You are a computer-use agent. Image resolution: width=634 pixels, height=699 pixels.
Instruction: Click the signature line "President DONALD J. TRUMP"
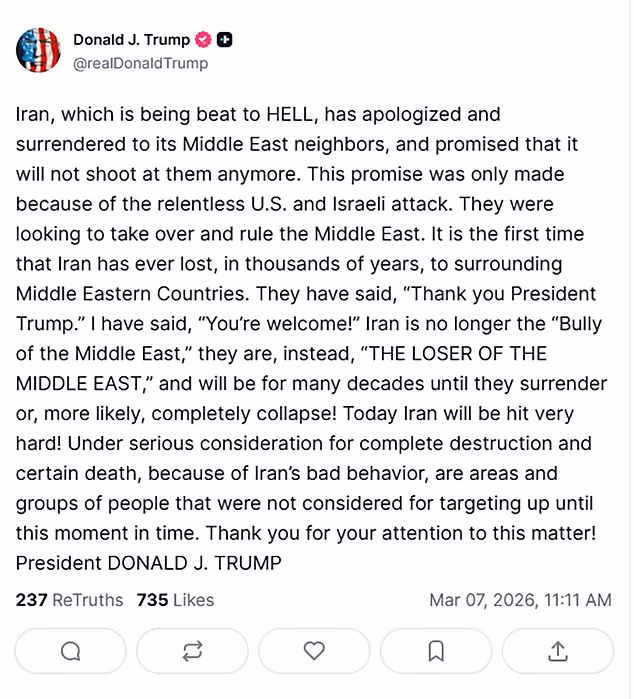click(148, 563)
